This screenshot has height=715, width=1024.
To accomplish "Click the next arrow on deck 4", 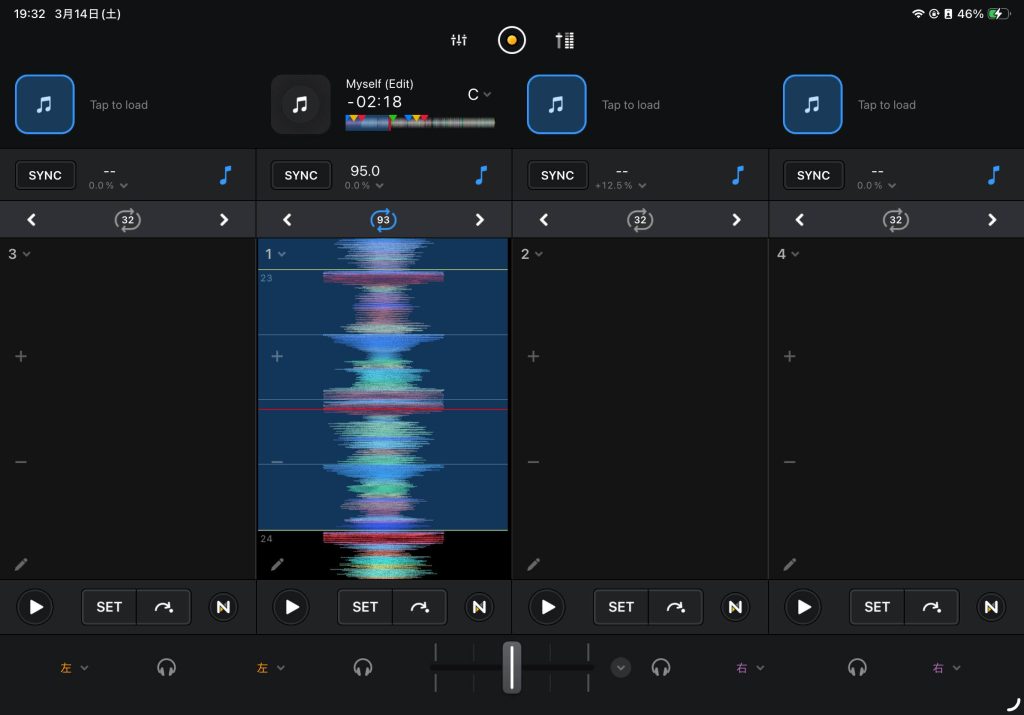I will coord(992,220).
